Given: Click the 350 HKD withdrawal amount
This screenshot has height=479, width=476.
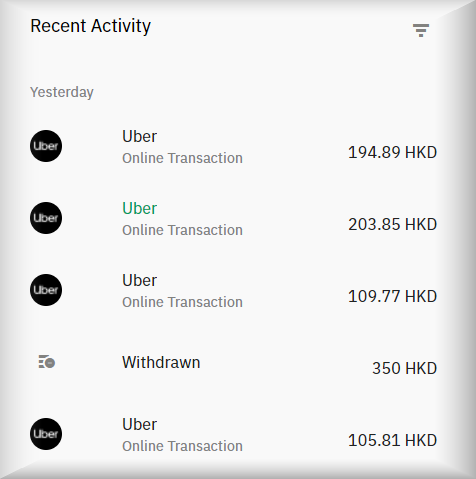Looking at the screenshot, I should 404,368.
